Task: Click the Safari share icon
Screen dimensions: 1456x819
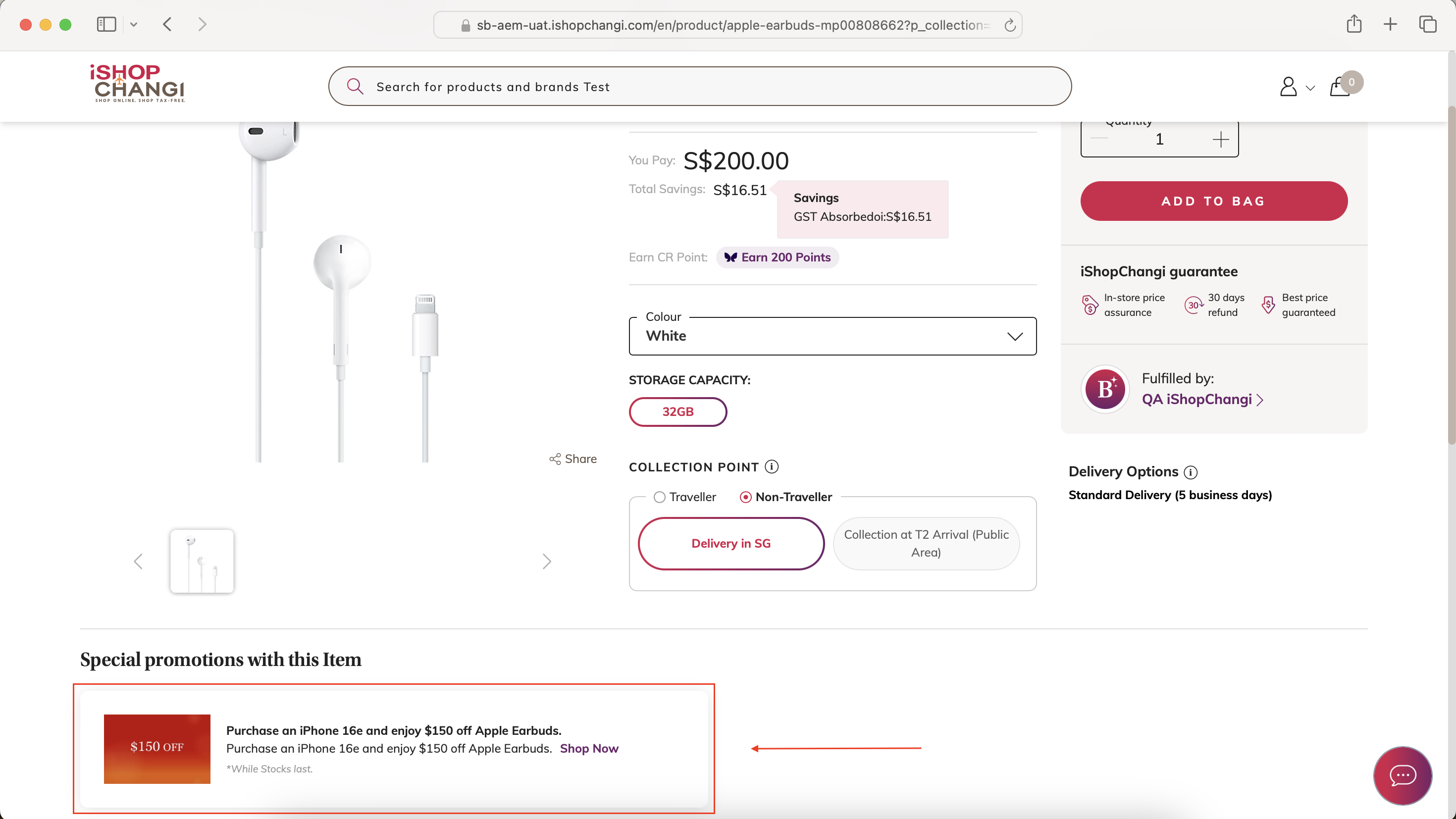Action: [1353, 24]
